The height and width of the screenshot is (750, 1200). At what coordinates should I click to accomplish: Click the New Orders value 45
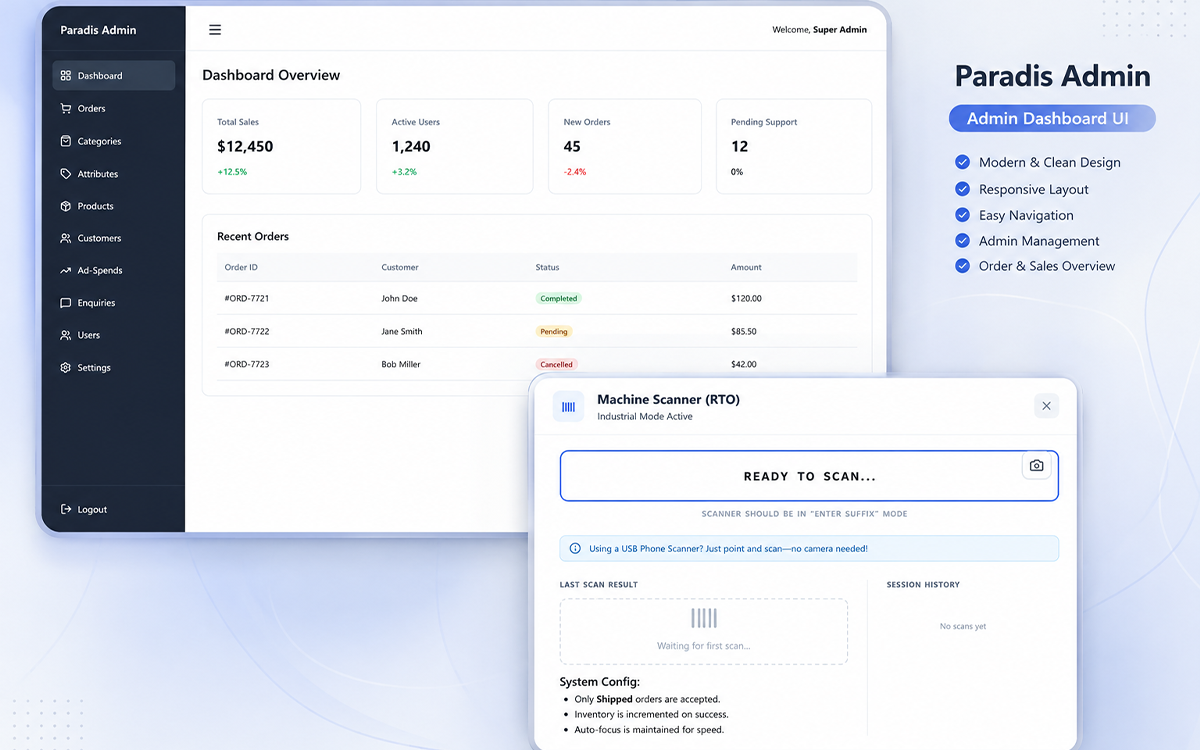click(572, 147)
